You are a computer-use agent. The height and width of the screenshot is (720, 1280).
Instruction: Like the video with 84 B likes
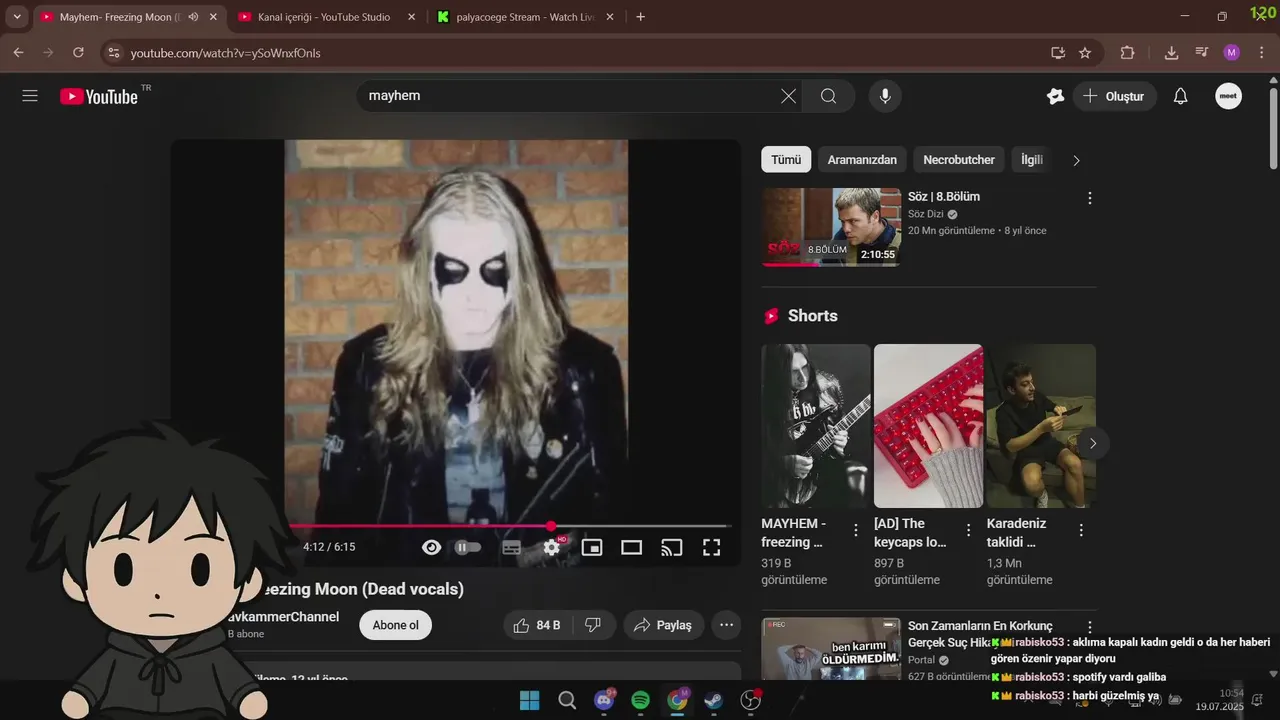pyautogui.click(x=537, y=625)
